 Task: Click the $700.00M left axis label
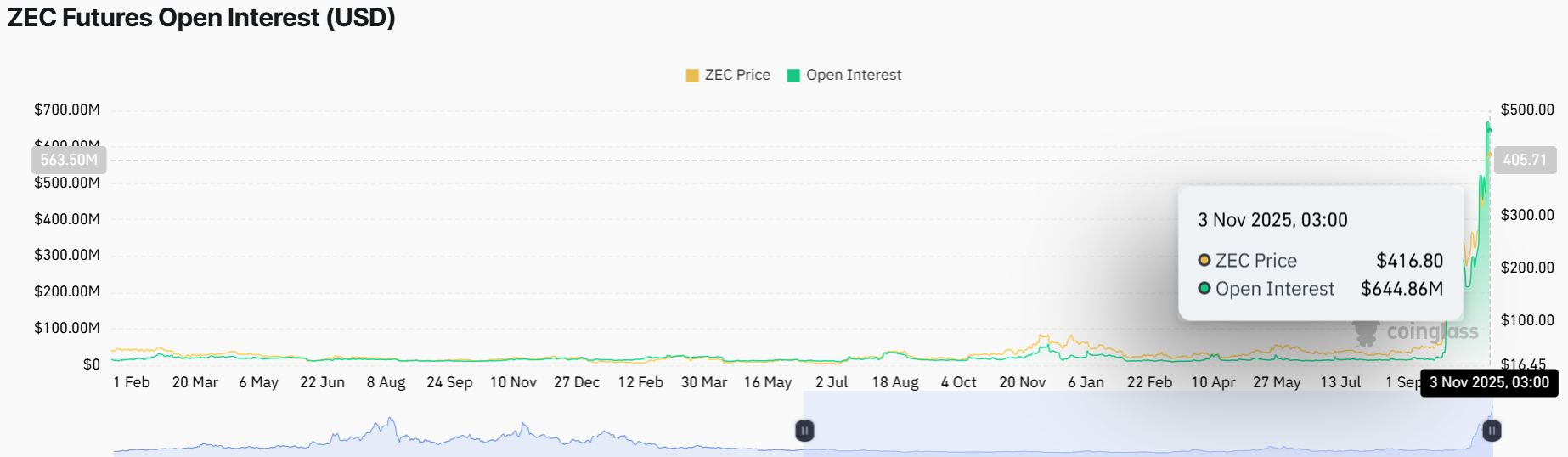click(67, 110)
